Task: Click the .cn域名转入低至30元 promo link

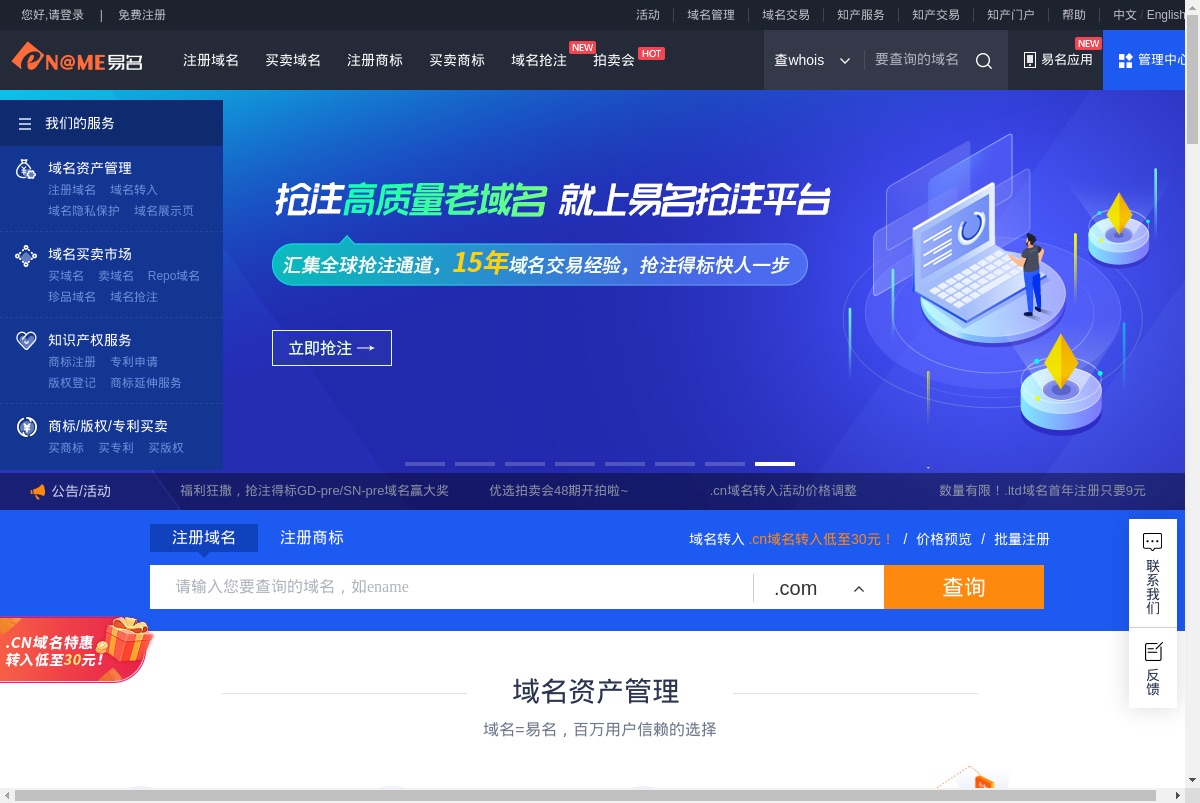Action: pyautogui.click(x=821, y=539)
